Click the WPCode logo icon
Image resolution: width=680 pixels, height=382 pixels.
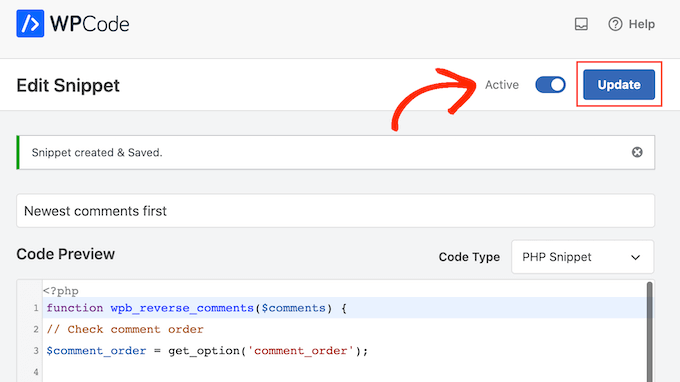coord(30,23)
